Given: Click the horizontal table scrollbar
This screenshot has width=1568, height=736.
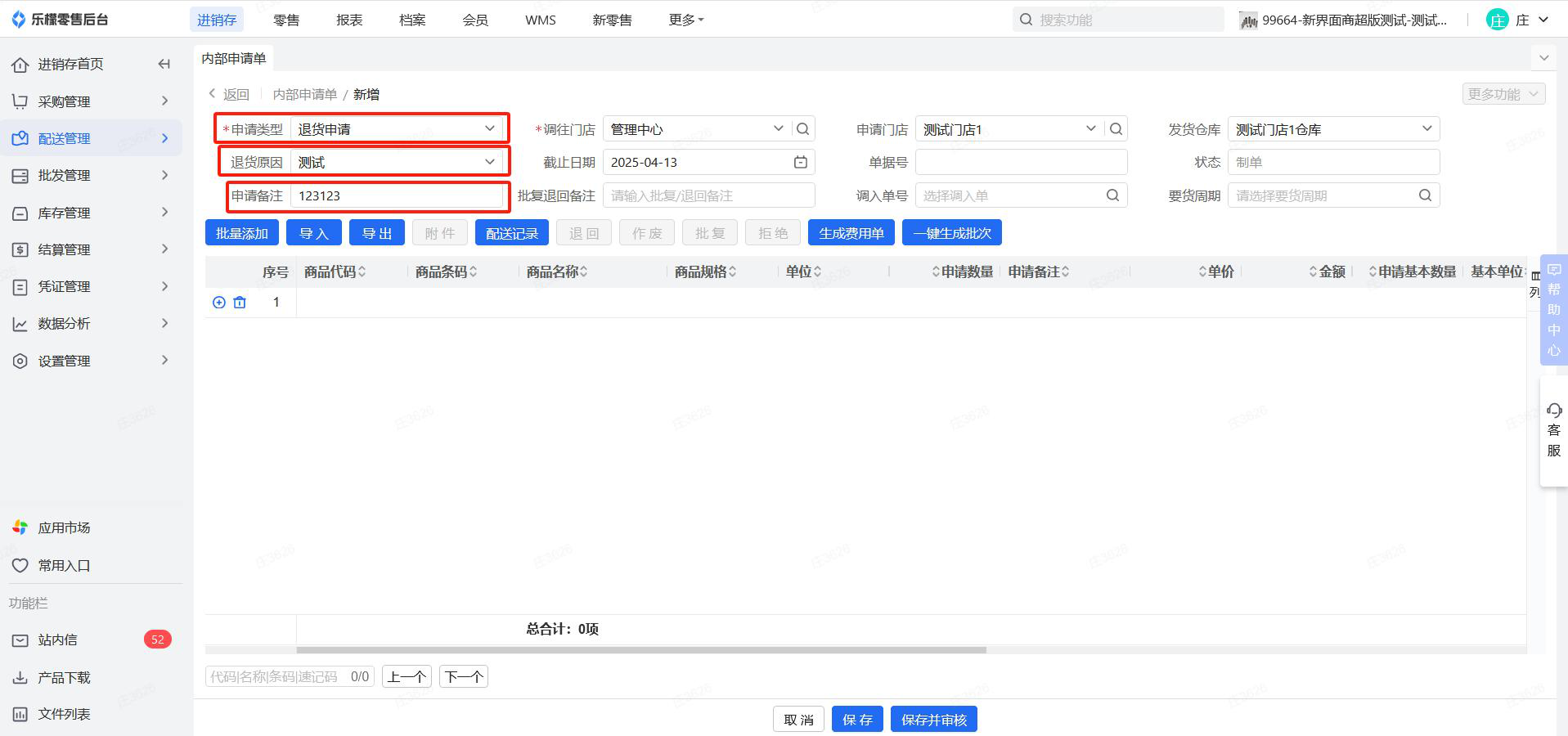Looking at the screenshot, I should pos(640,650).
